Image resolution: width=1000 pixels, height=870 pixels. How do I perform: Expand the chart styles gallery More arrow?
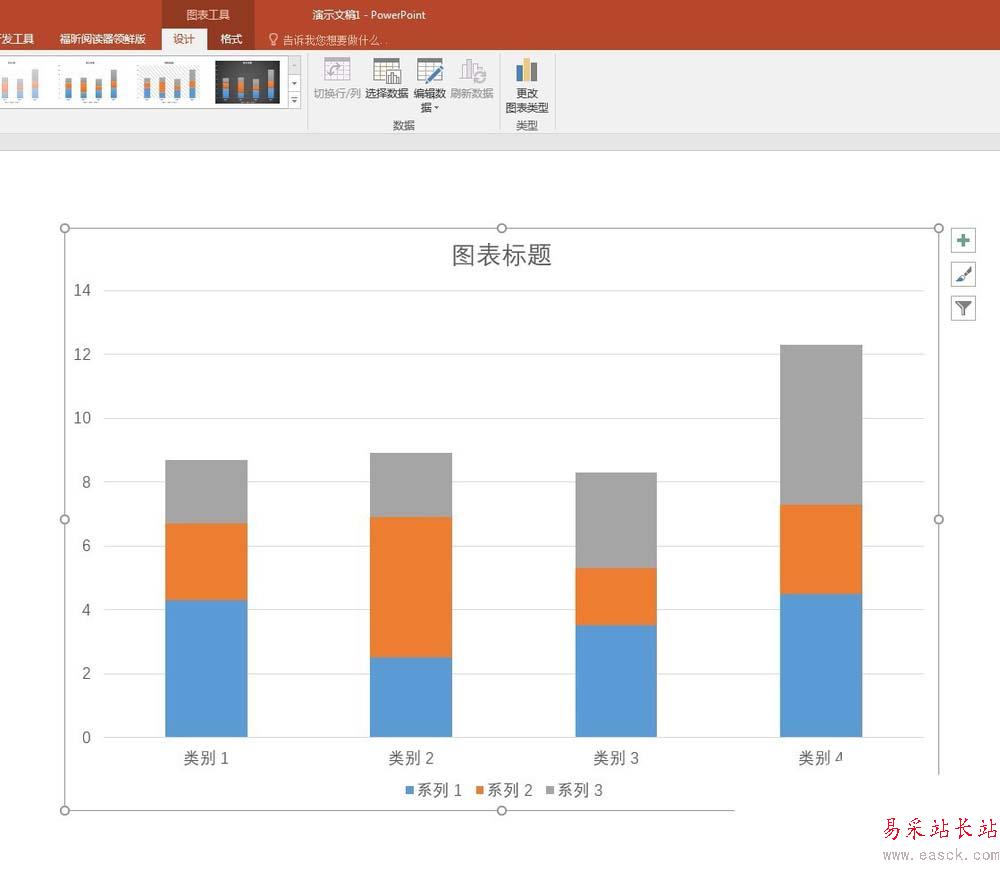tap(295, 100)
